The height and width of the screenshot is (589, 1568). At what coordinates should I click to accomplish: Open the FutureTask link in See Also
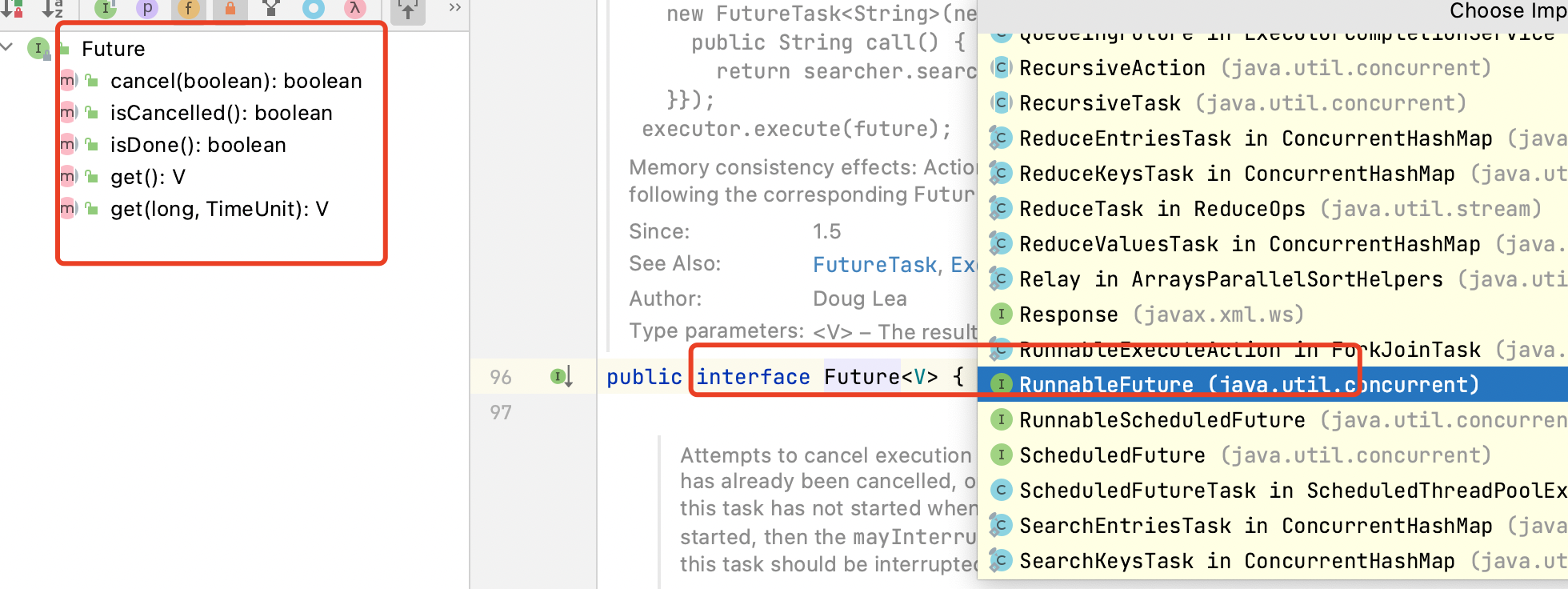pos(874,265)
